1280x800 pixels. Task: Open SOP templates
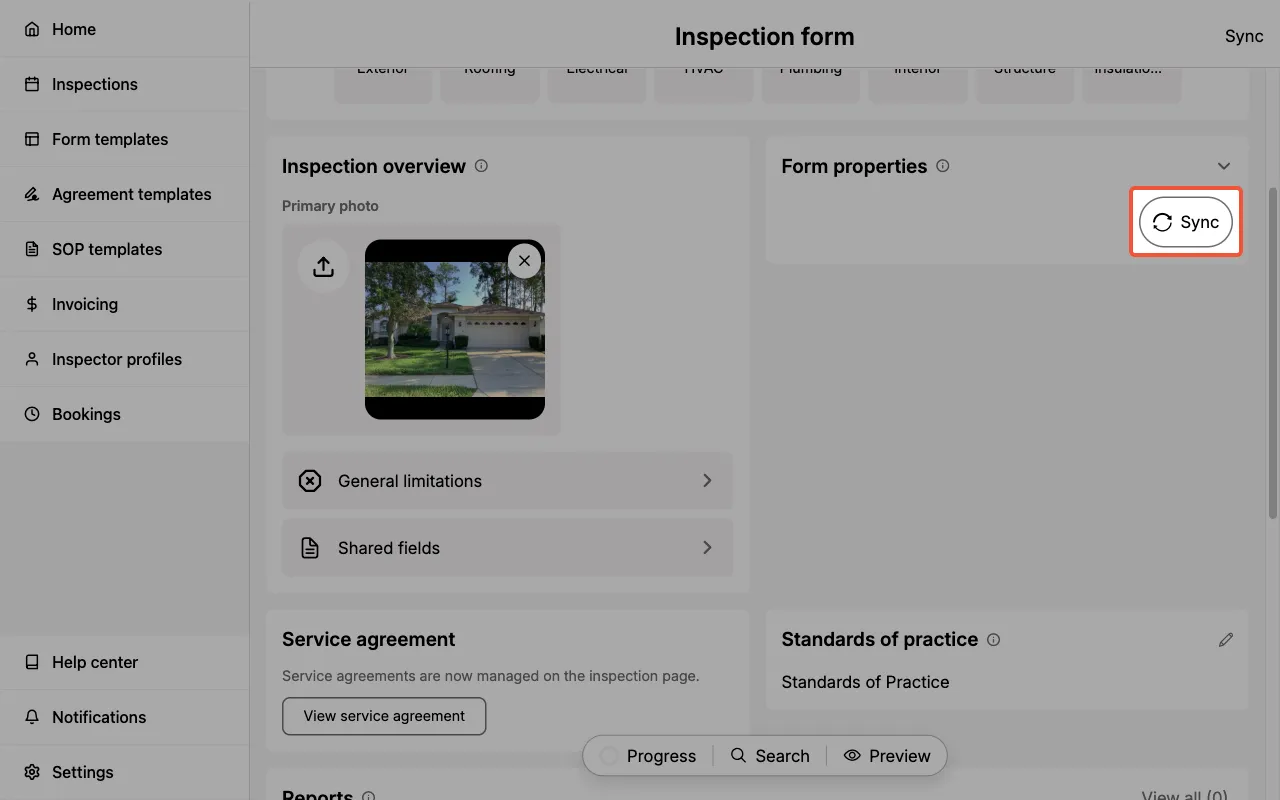pos(124,249)
